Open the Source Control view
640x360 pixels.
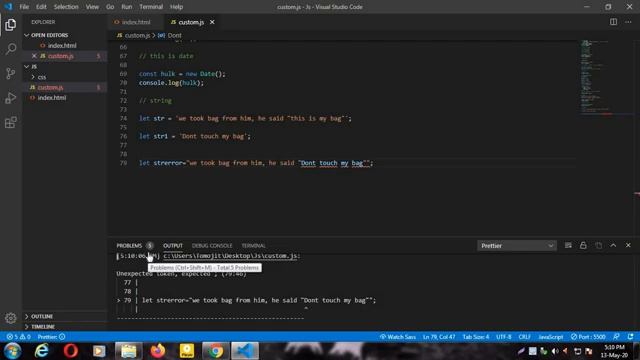pos(11,73)
